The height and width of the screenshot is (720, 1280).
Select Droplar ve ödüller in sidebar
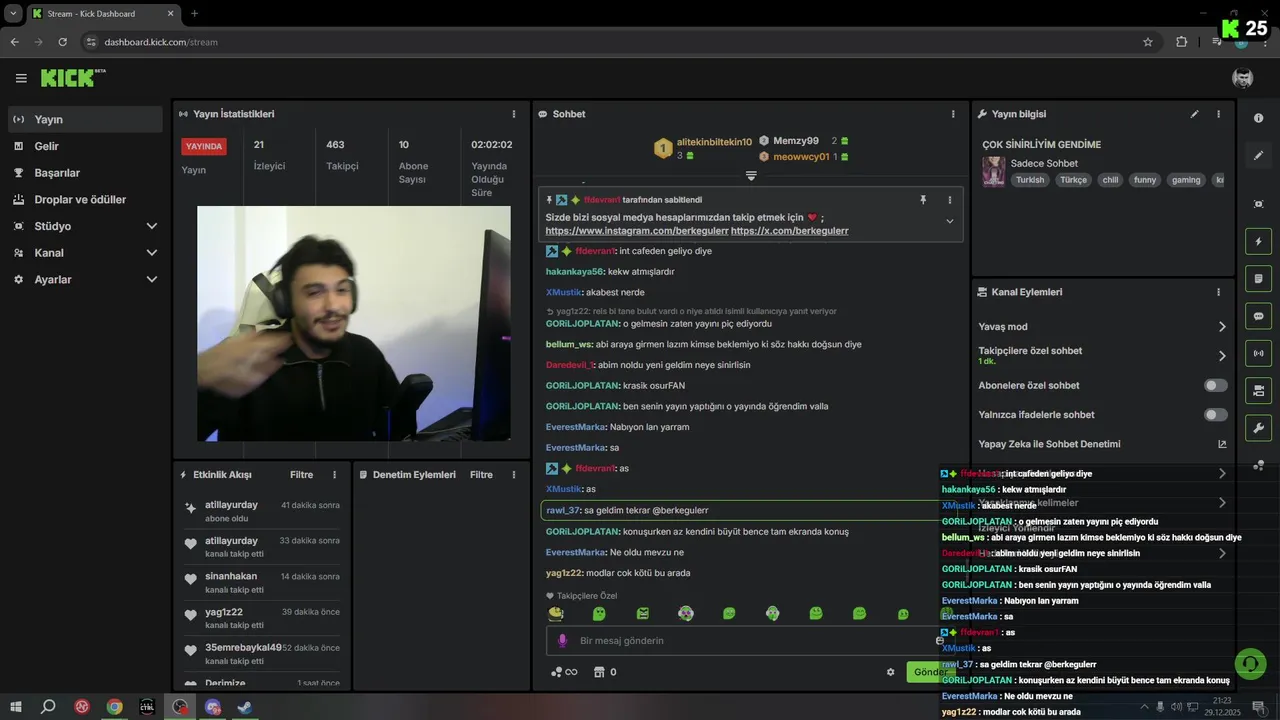point(85,200)
